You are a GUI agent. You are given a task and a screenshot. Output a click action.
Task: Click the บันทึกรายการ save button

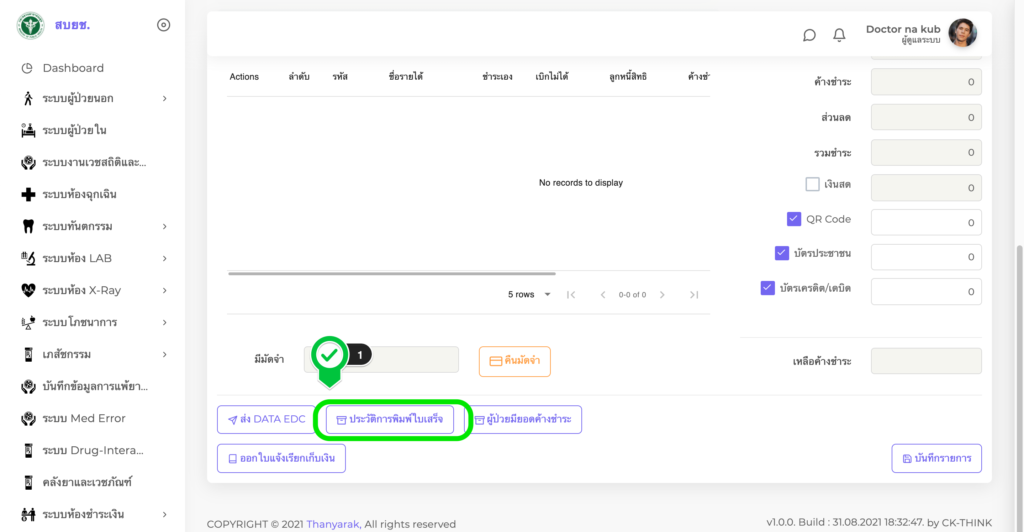(936, 458)
